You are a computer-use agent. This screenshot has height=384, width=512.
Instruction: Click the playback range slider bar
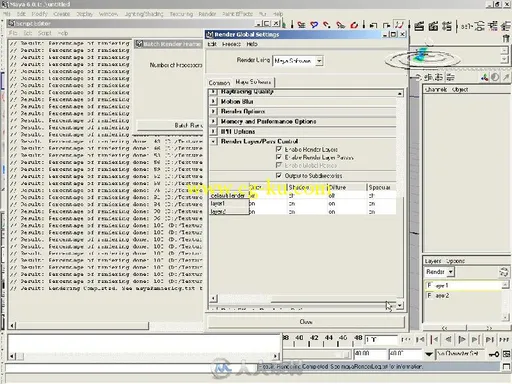click(x=317, y=354)
